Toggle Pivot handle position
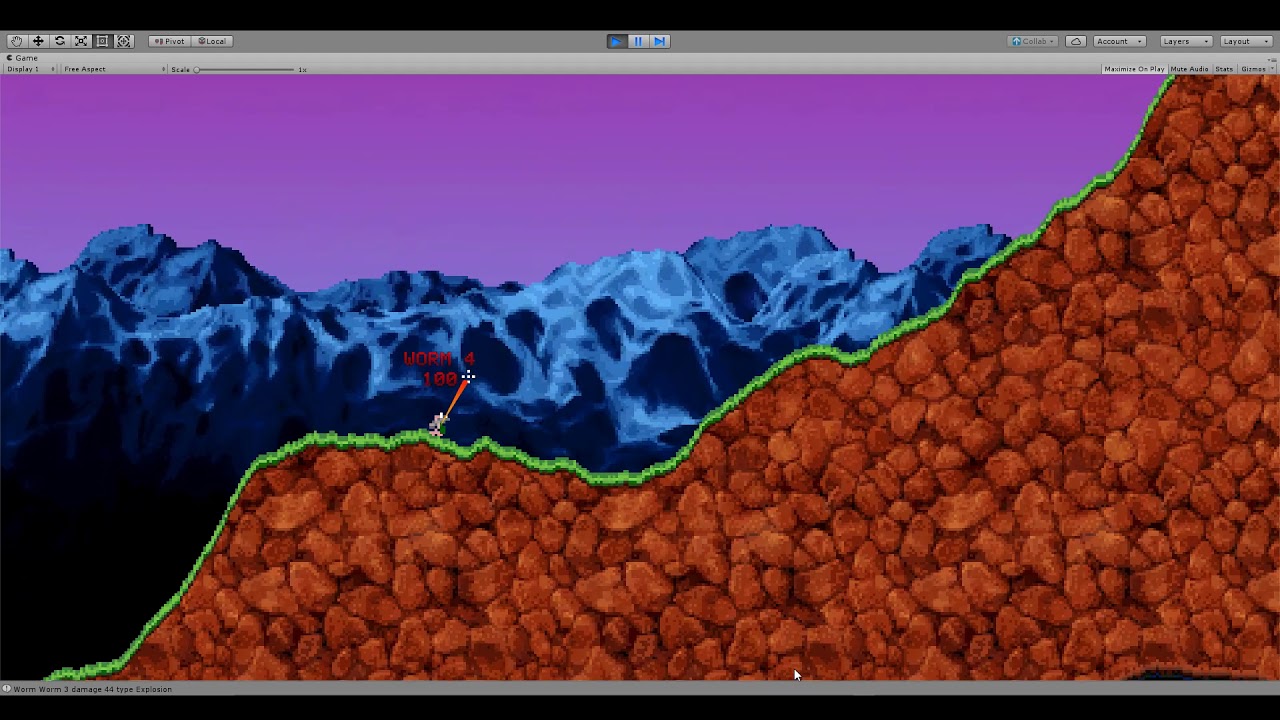 coord(170,41)
